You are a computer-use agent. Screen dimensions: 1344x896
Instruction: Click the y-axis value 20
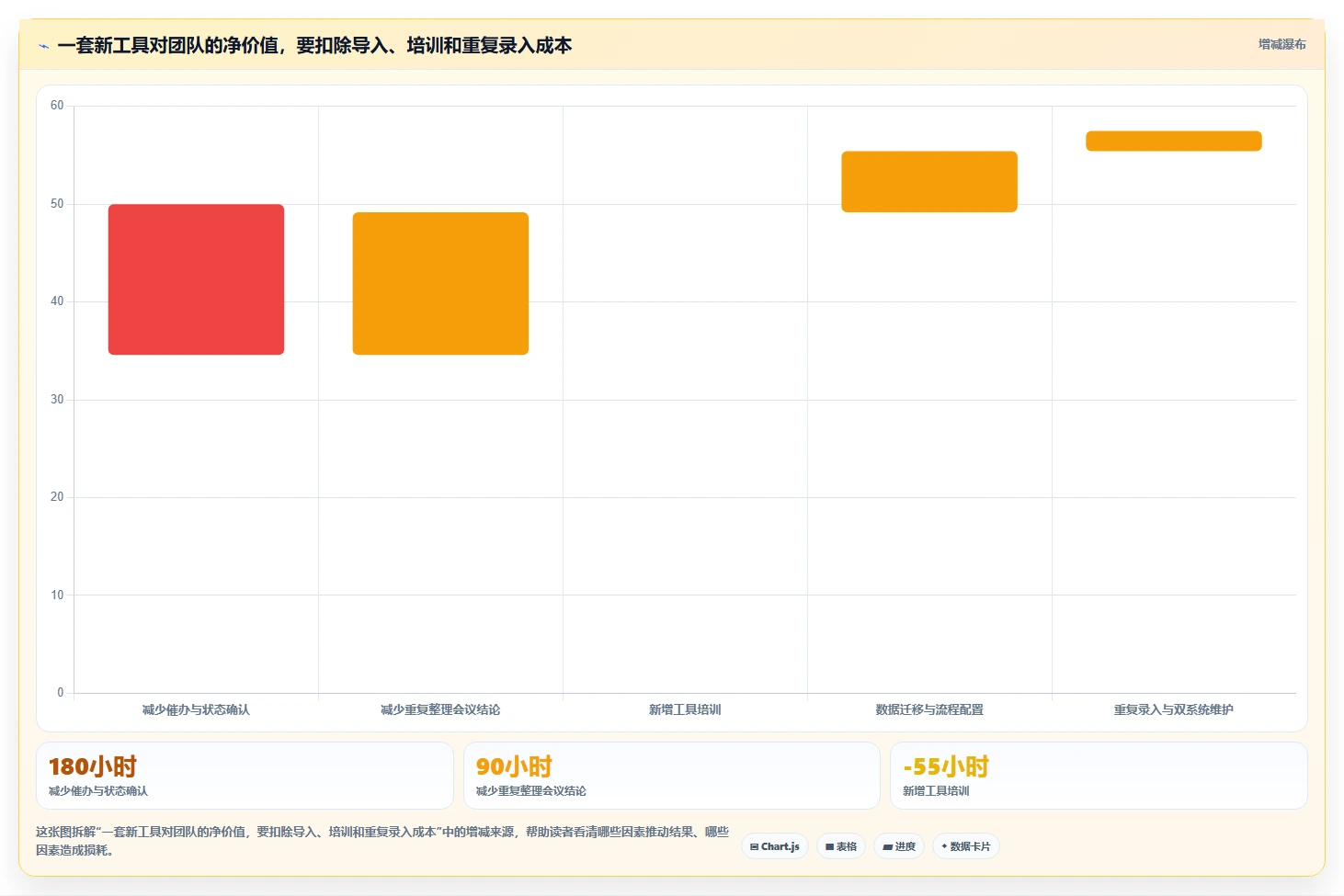click(x=57, y=497)
